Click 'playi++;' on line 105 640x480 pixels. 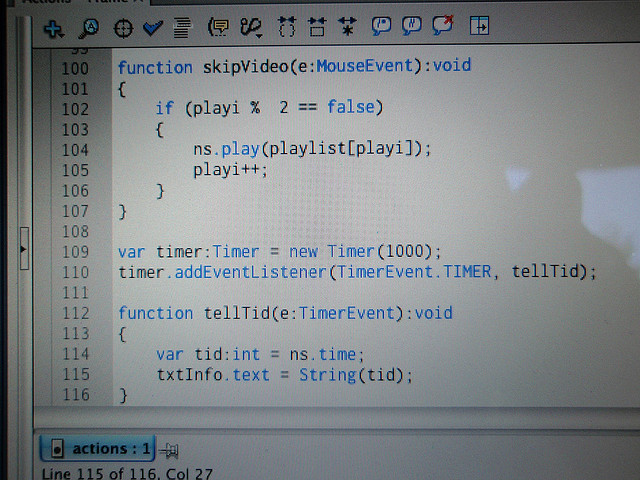click(x=230, y=169)
